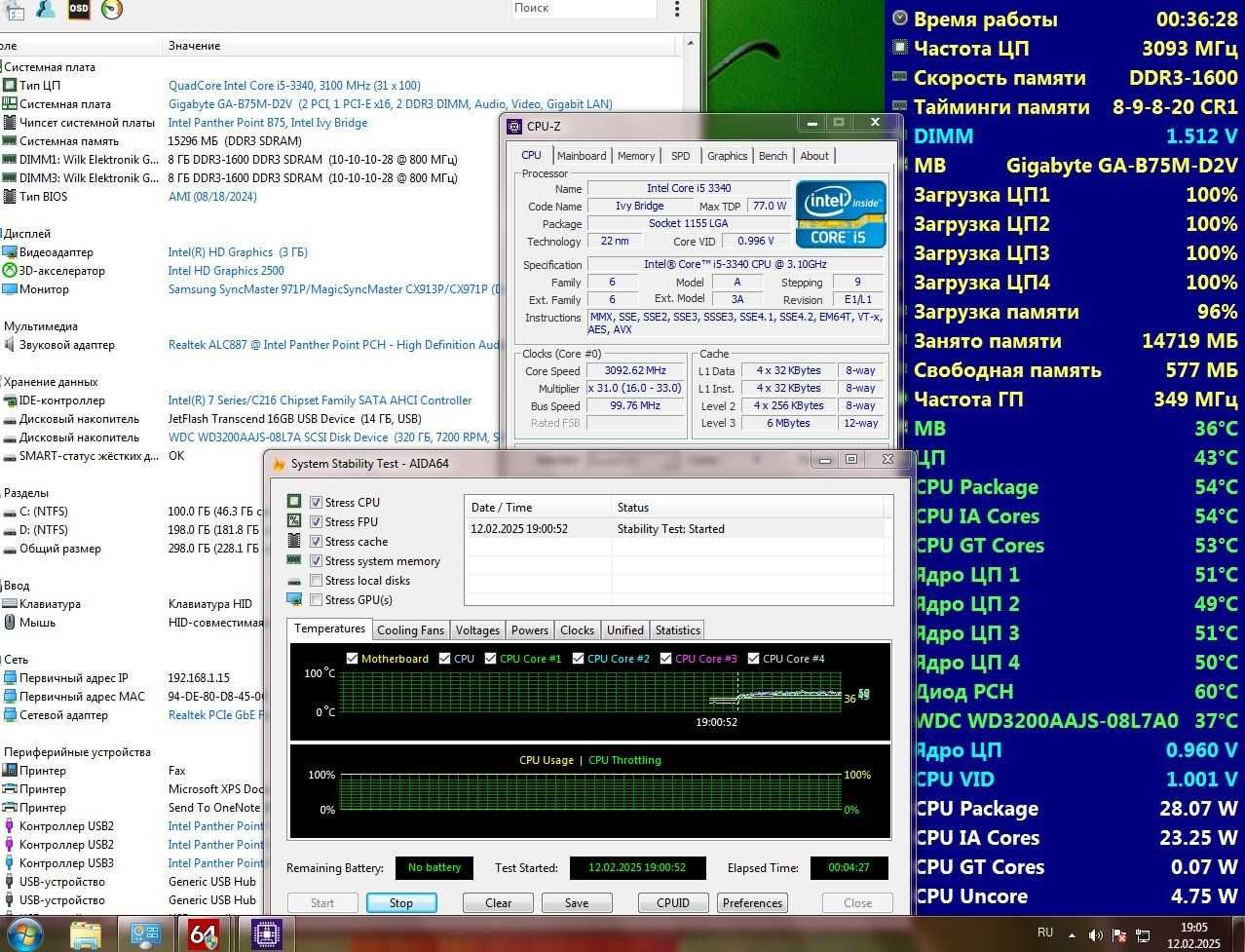Viewport: 1245px width, 952px height.
Task: Open CPUID button in stability test
Action: click(x=673, y=903)
